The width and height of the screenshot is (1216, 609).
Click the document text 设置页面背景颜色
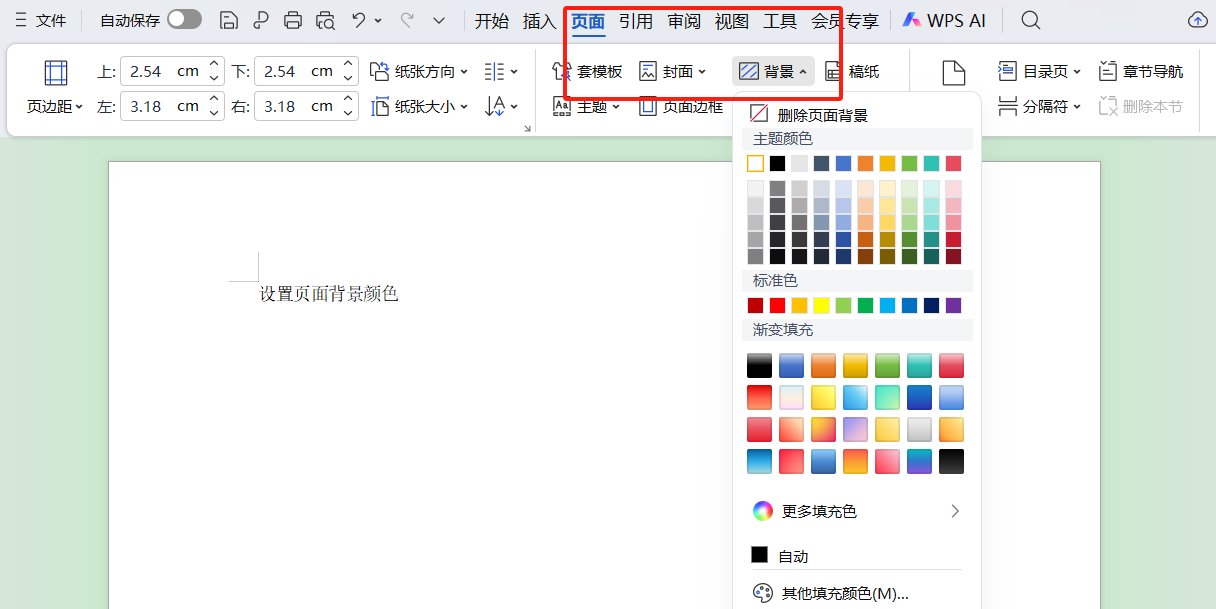click(329, 293)
